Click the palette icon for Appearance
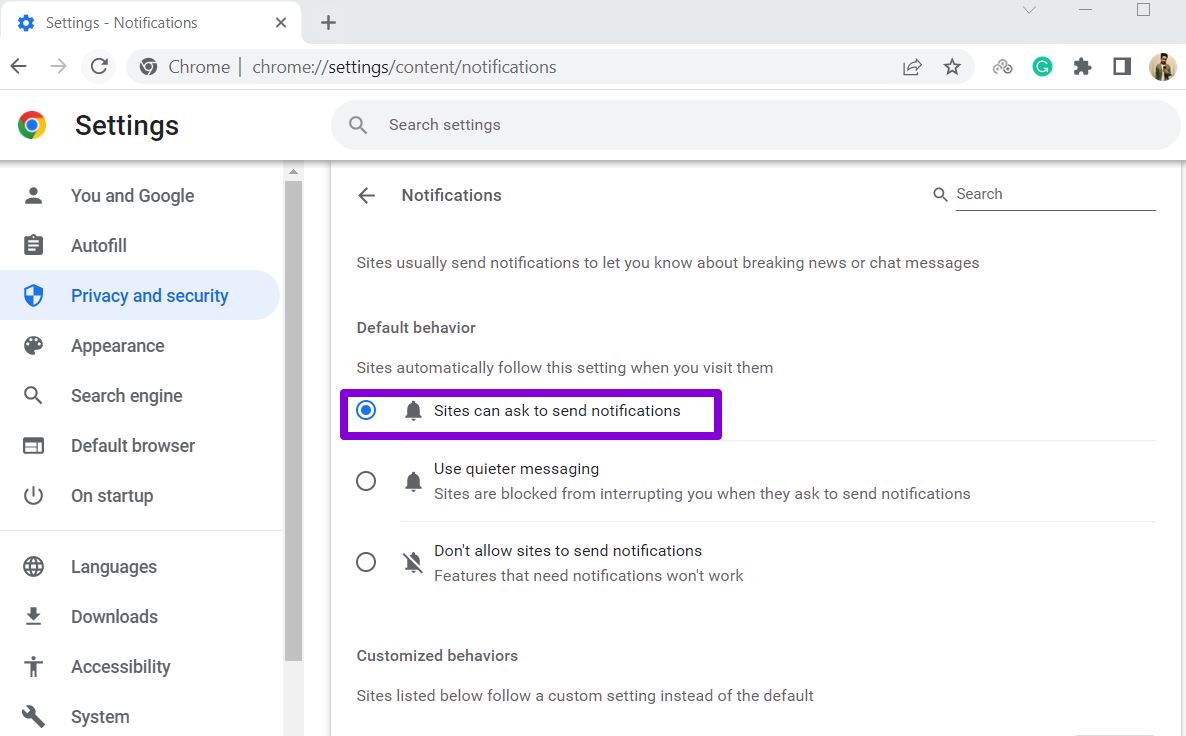The image size is (1186, 736). point(33,346)
